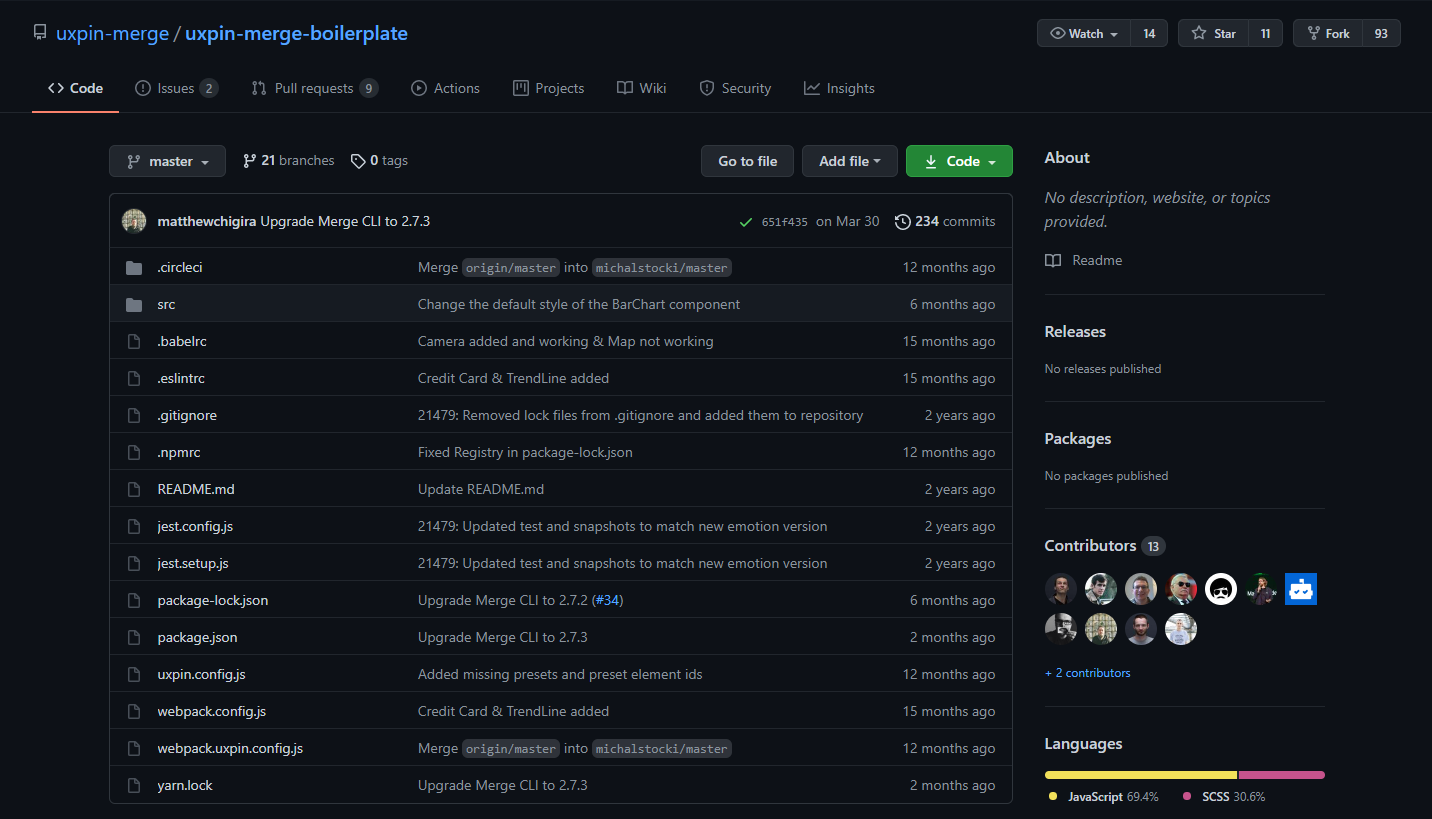Open the webpack.config.js file
The width and height of the screenshot is (1432, 819).
[x=212, y=711]
